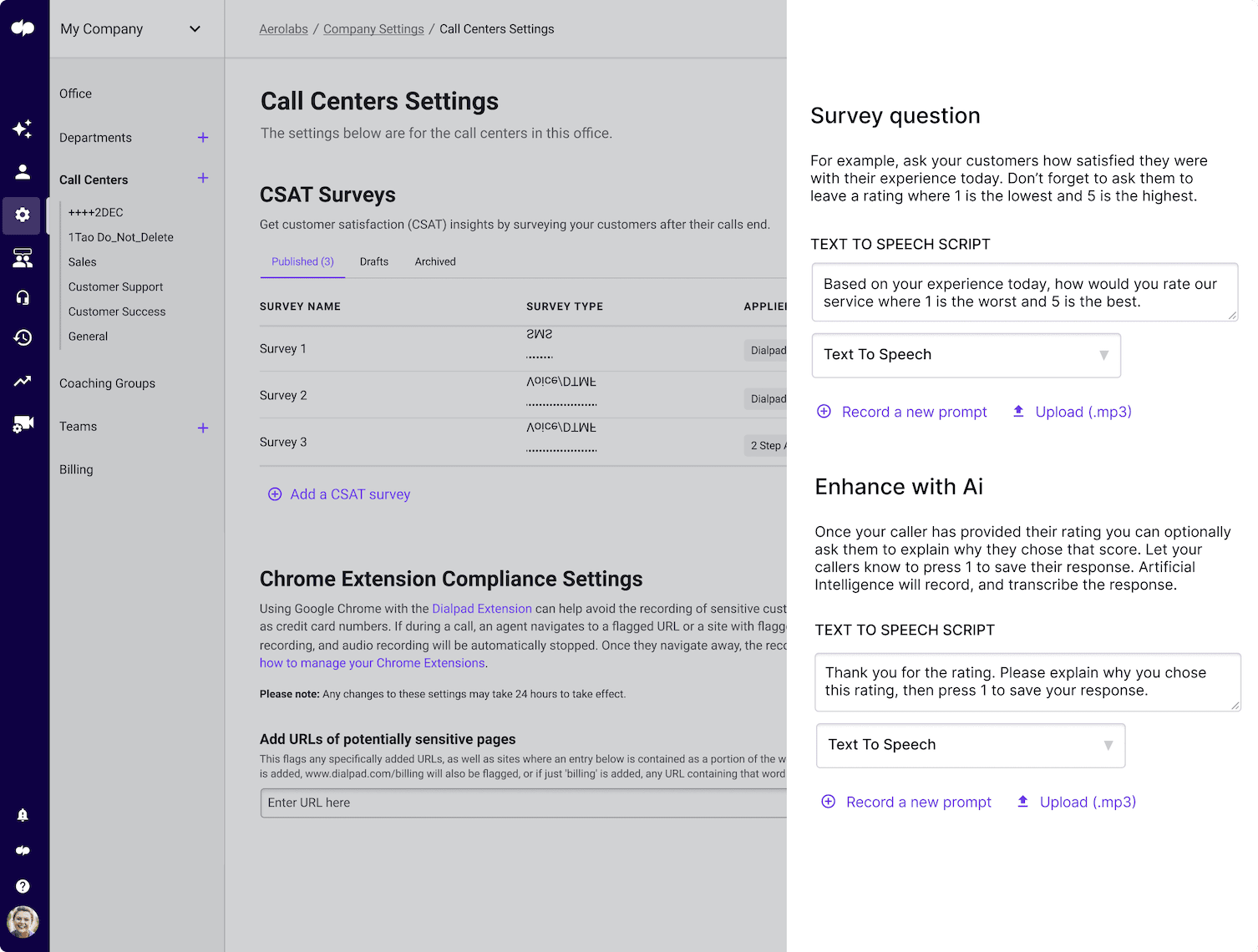Open the call history clock icon
The image size is (1258, 952).
coord(23,337)
